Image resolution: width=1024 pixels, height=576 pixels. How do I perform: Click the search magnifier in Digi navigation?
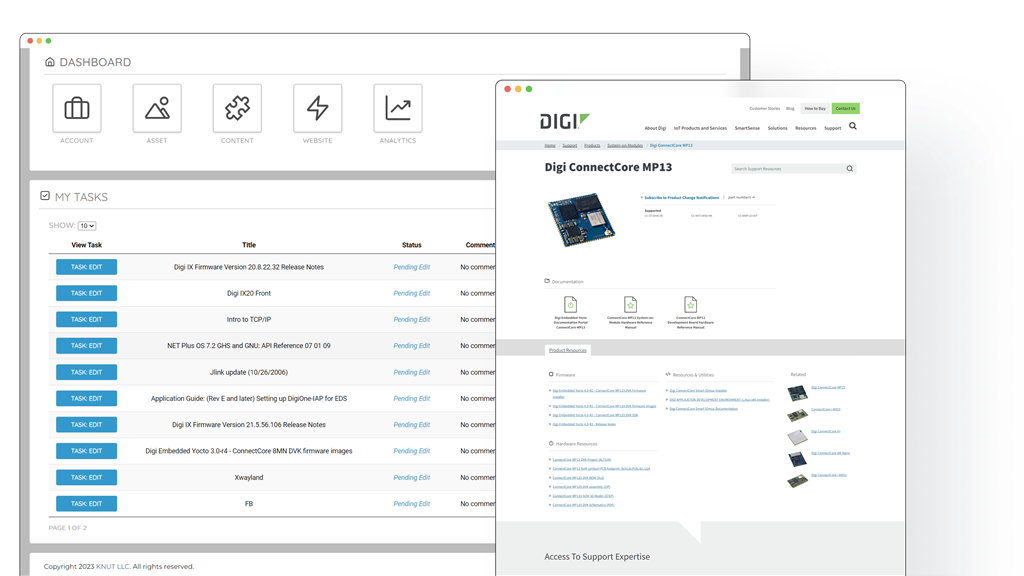[x=853, y=126]
